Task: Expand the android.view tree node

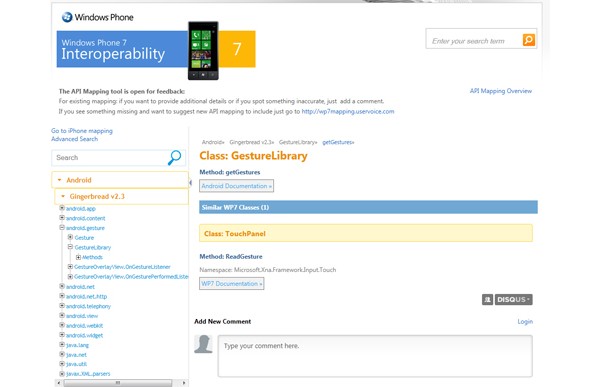Action: click(x=62, y=315)
